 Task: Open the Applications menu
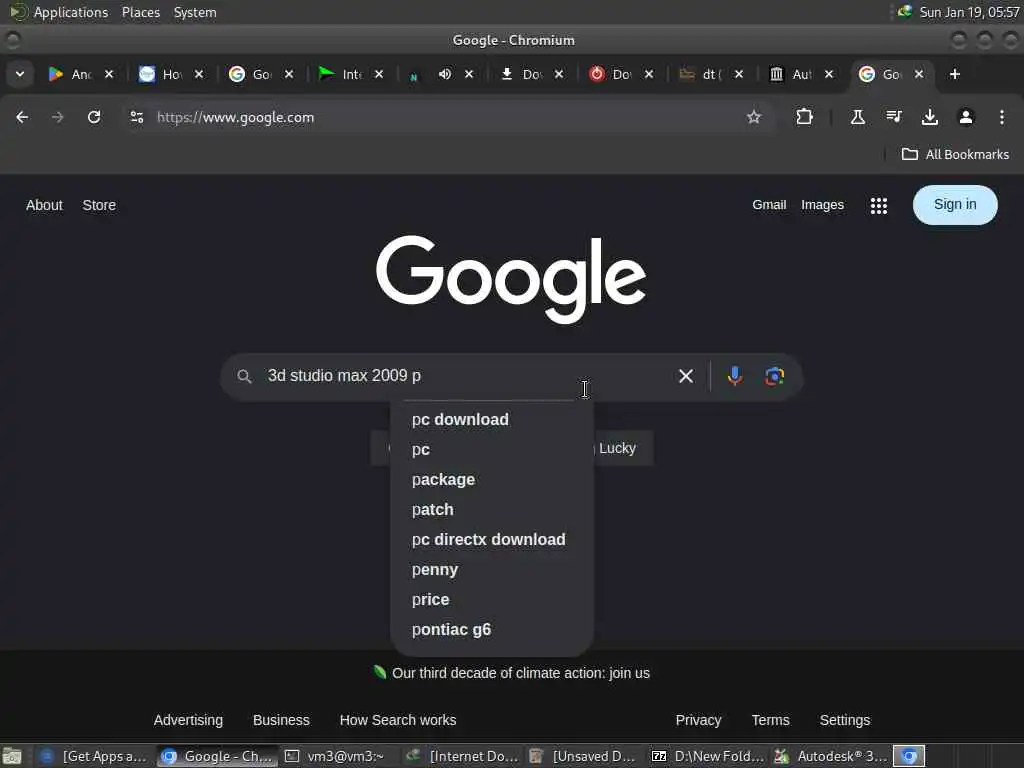(71, 12)
